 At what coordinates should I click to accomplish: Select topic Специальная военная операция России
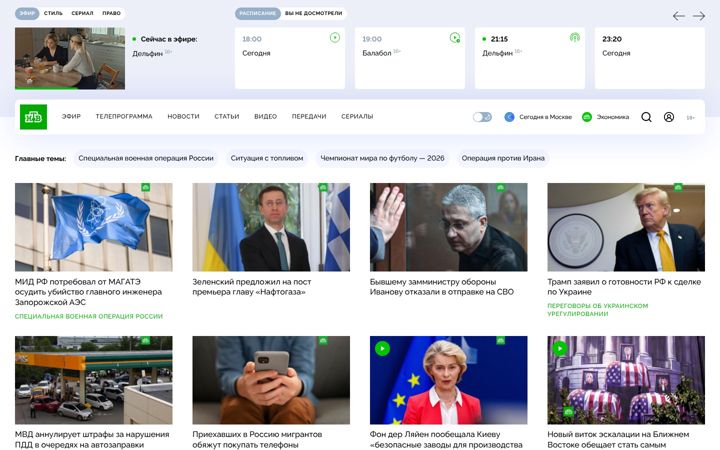tap(146, 158)
